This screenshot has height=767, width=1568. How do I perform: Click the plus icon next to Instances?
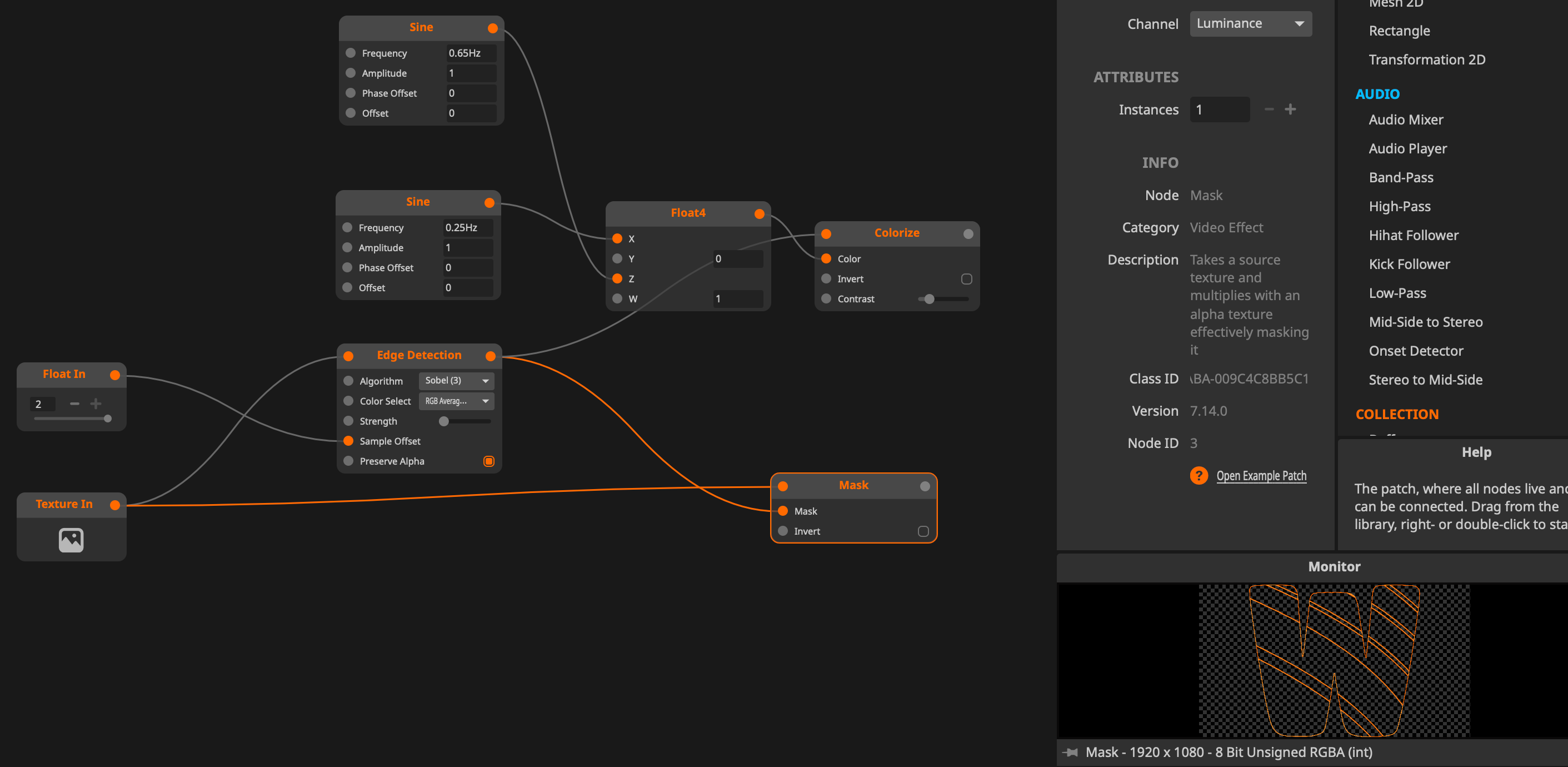tap(1290, 109)
